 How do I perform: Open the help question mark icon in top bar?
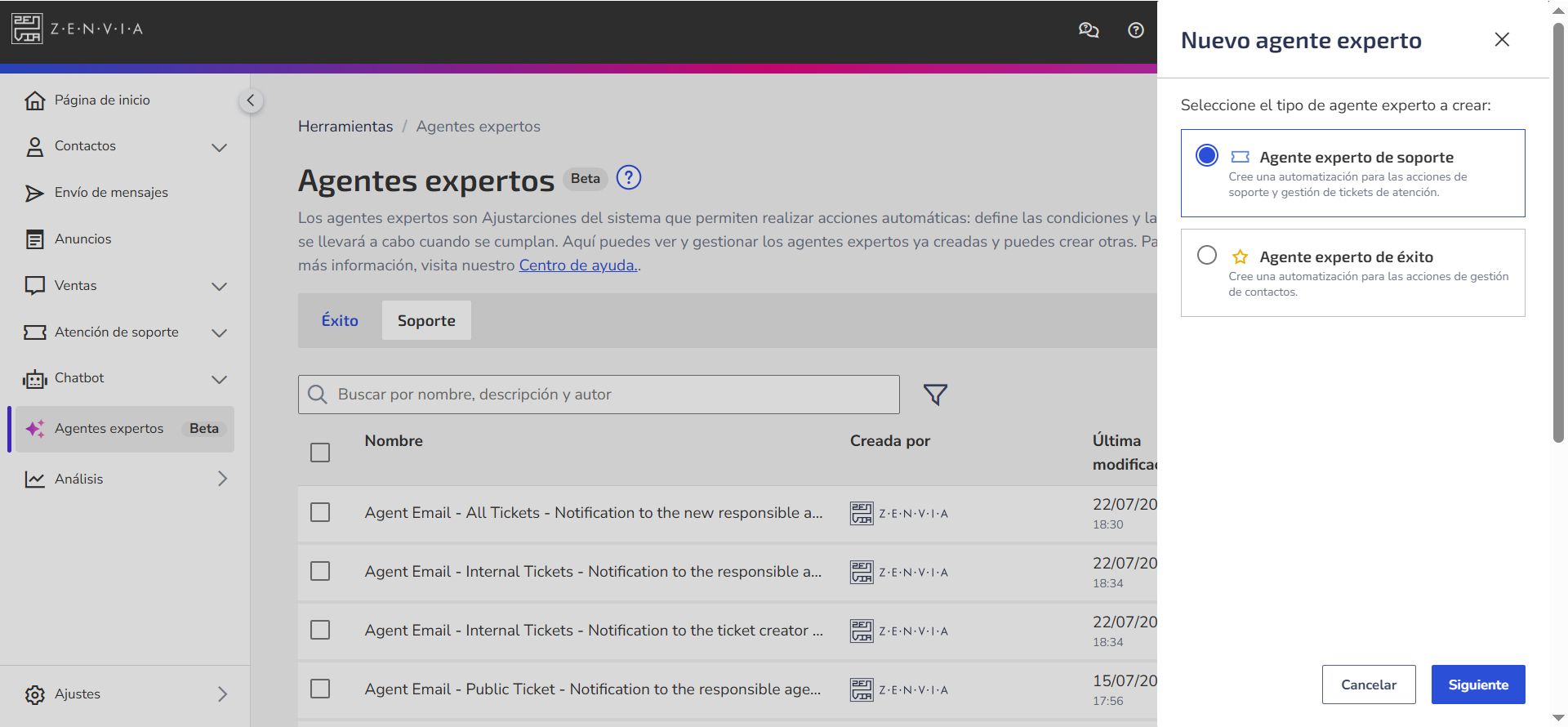click(1136, 30)
